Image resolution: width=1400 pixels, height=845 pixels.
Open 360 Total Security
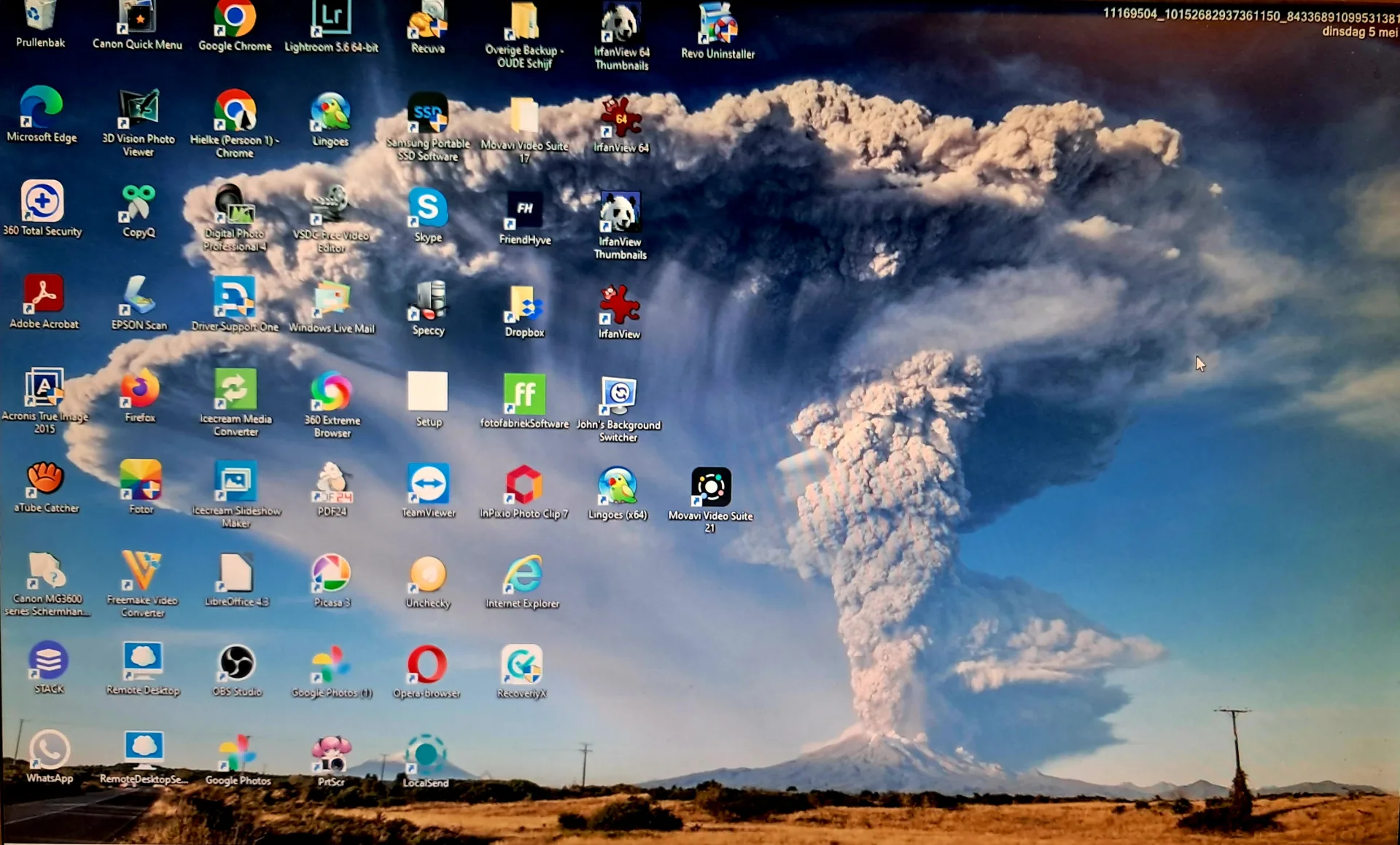click(x=42, y=201)
